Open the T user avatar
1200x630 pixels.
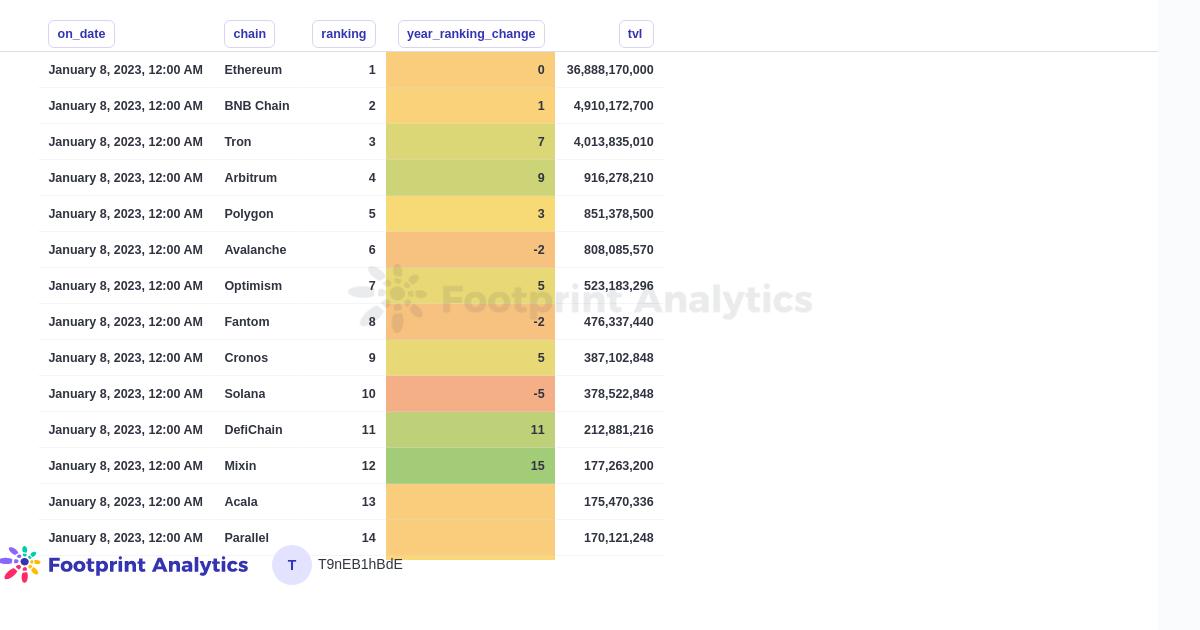[292, 565]
